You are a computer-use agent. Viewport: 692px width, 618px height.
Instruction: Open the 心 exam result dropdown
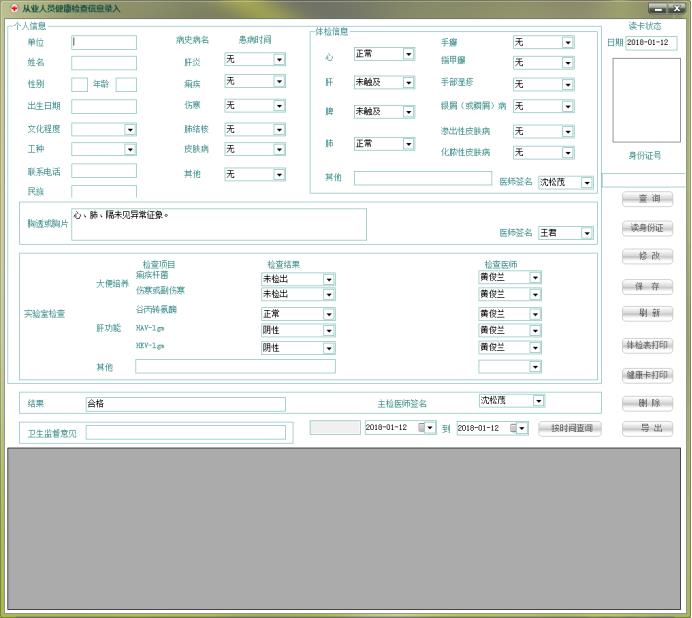[408, 53]
